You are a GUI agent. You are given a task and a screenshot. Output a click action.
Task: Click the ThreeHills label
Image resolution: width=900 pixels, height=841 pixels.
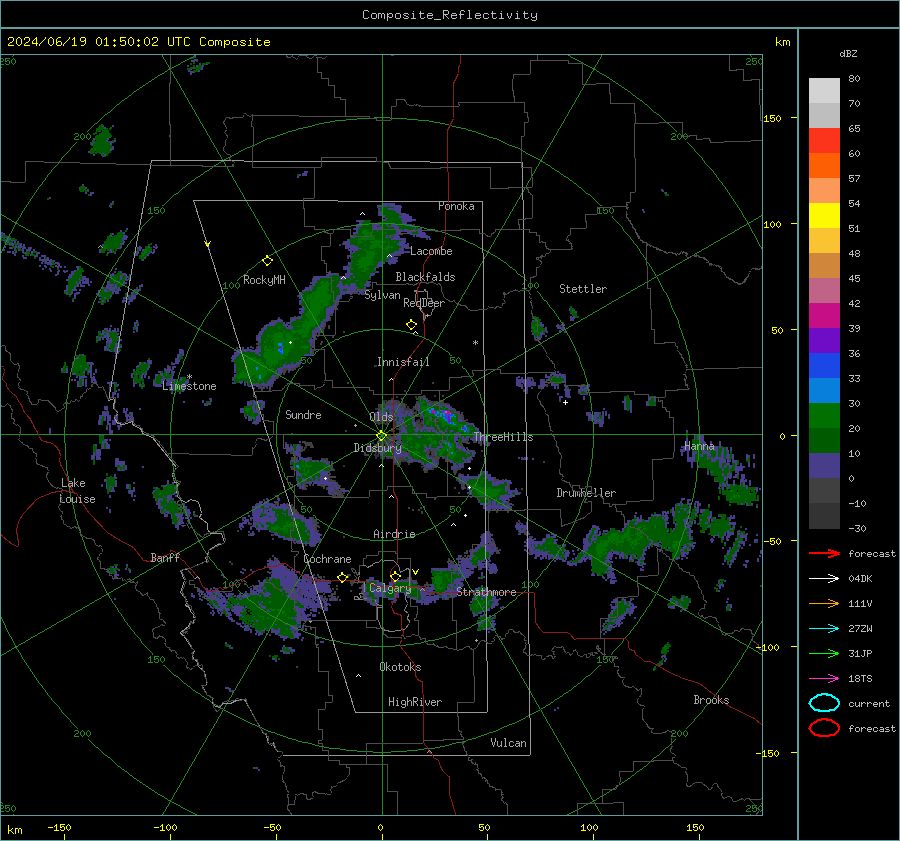point(503,437)
